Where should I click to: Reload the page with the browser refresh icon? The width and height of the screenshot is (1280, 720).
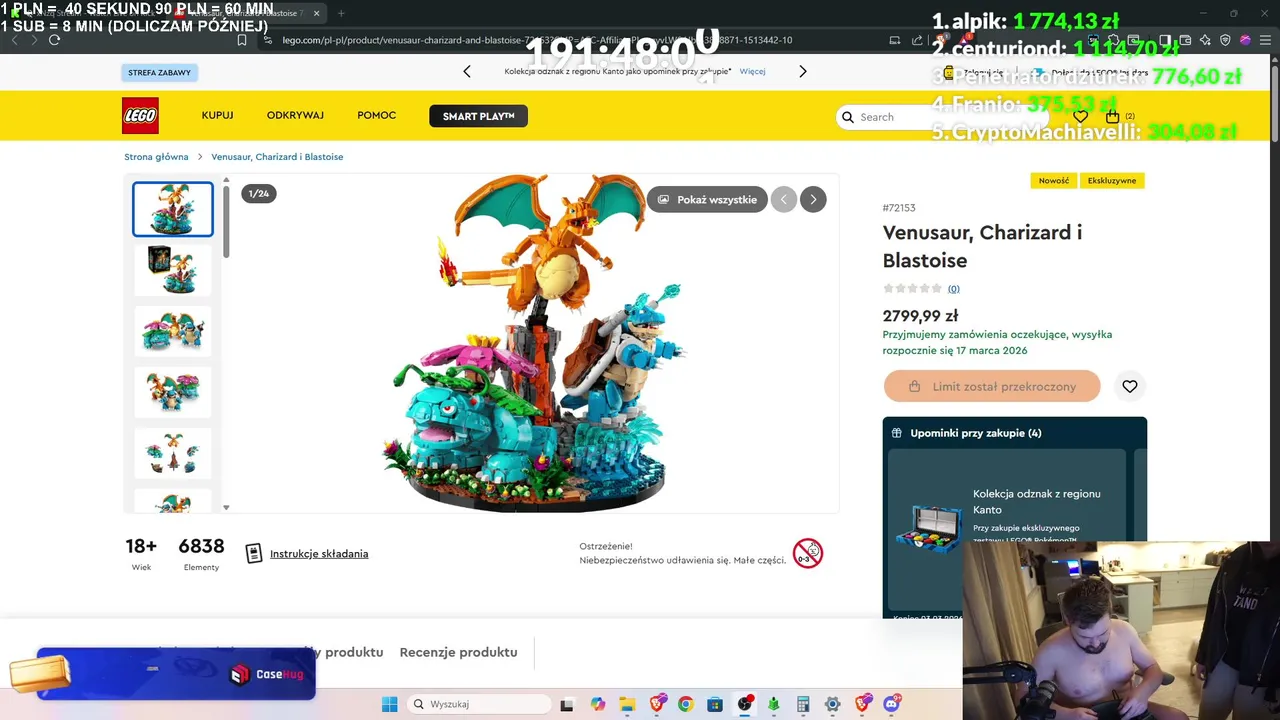click(54, 40)
